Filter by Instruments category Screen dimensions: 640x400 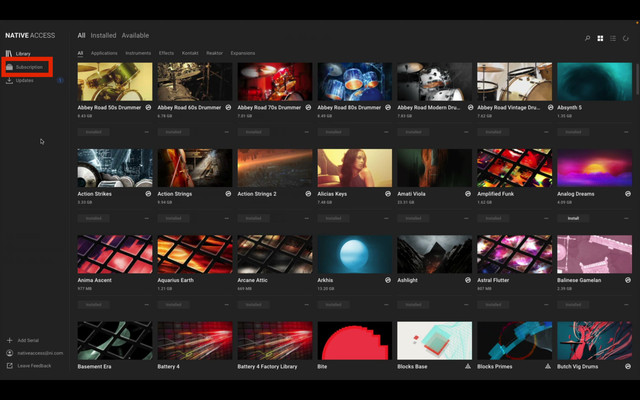[x=138, y=53]
